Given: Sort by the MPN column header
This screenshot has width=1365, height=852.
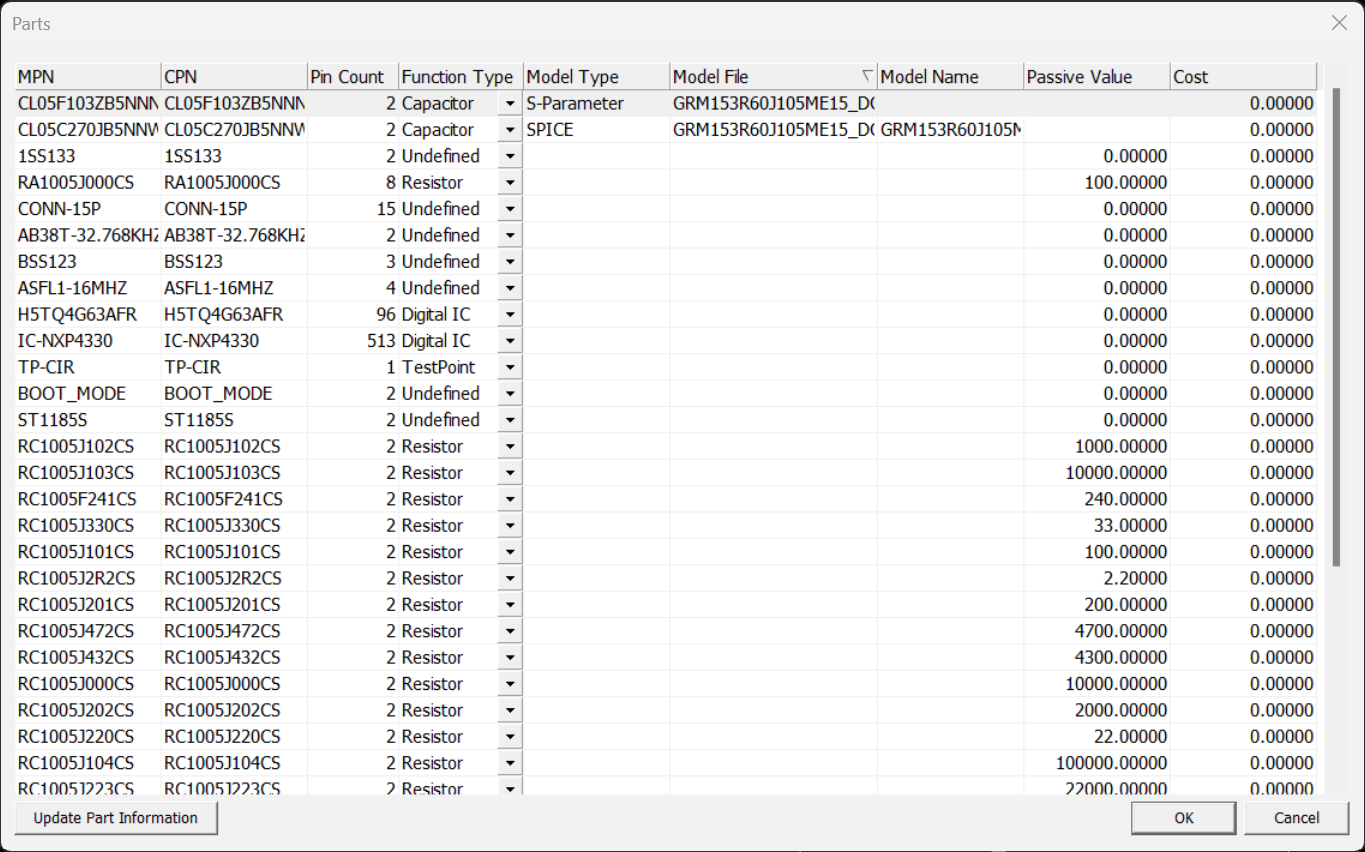Looking at the screenshot, I should [x=87, y=77].
